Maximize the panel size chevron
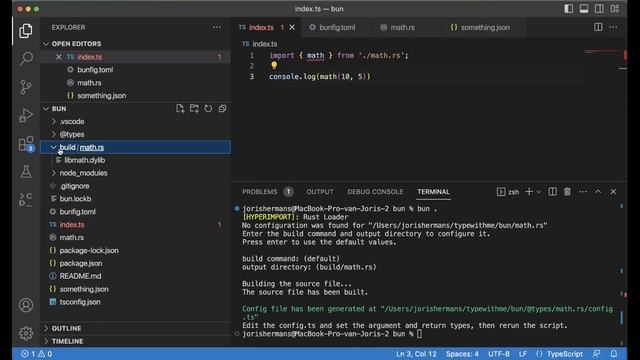Screen dimensions: 640x360 (598, 192)
